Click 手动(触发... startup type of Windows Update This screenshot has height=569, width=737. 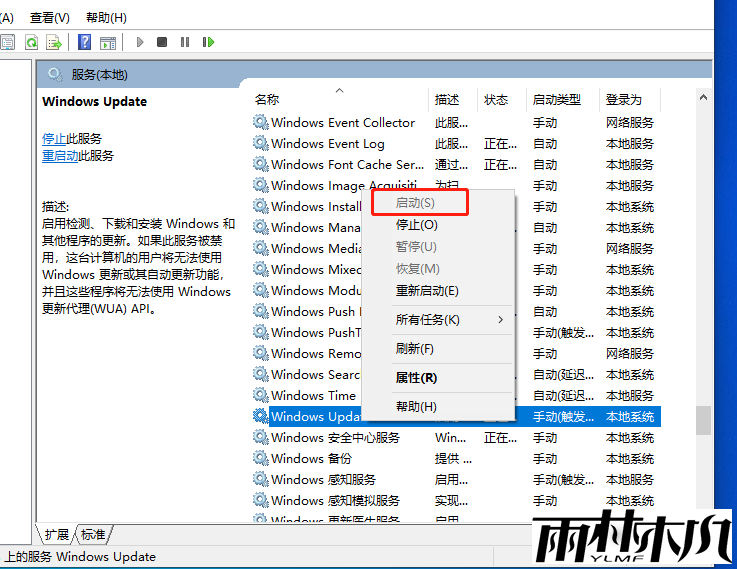coord(563,417)
